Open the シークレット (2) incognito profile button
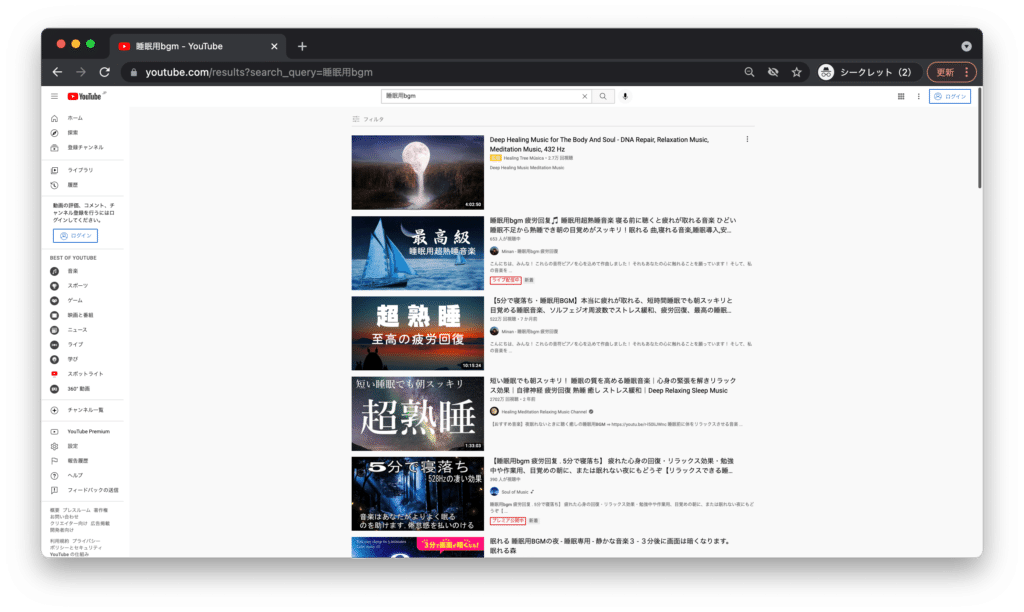Viewport: 1024px width, 612px height. tap(866, 72)
